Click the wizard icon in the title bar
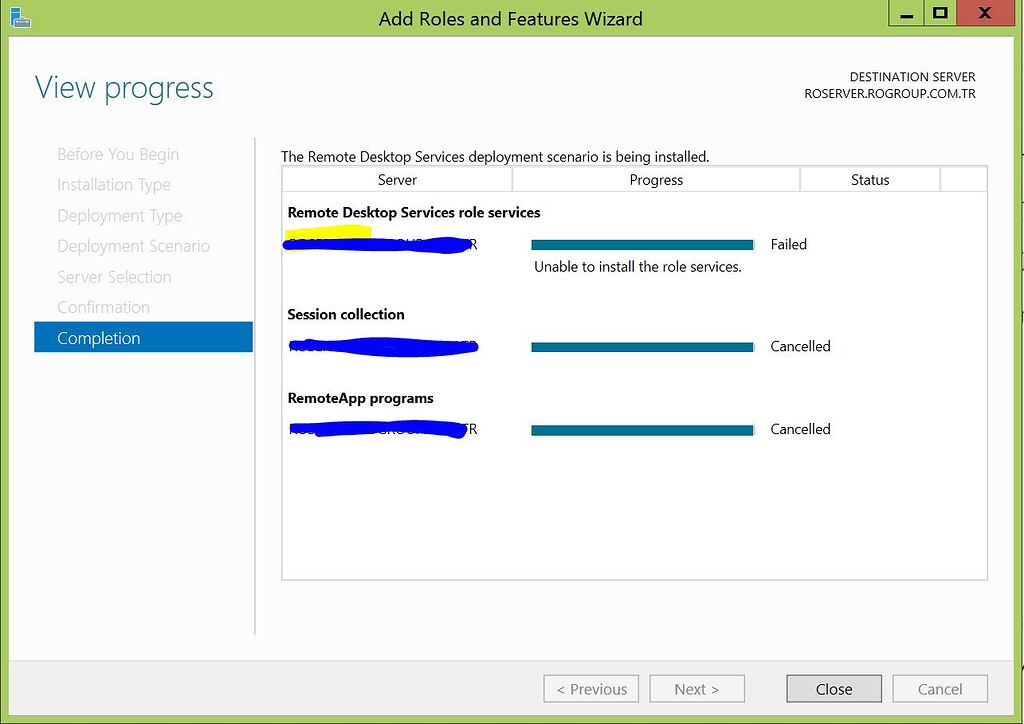The height and width of the screenshot is (724, 1024). point(21,14)
